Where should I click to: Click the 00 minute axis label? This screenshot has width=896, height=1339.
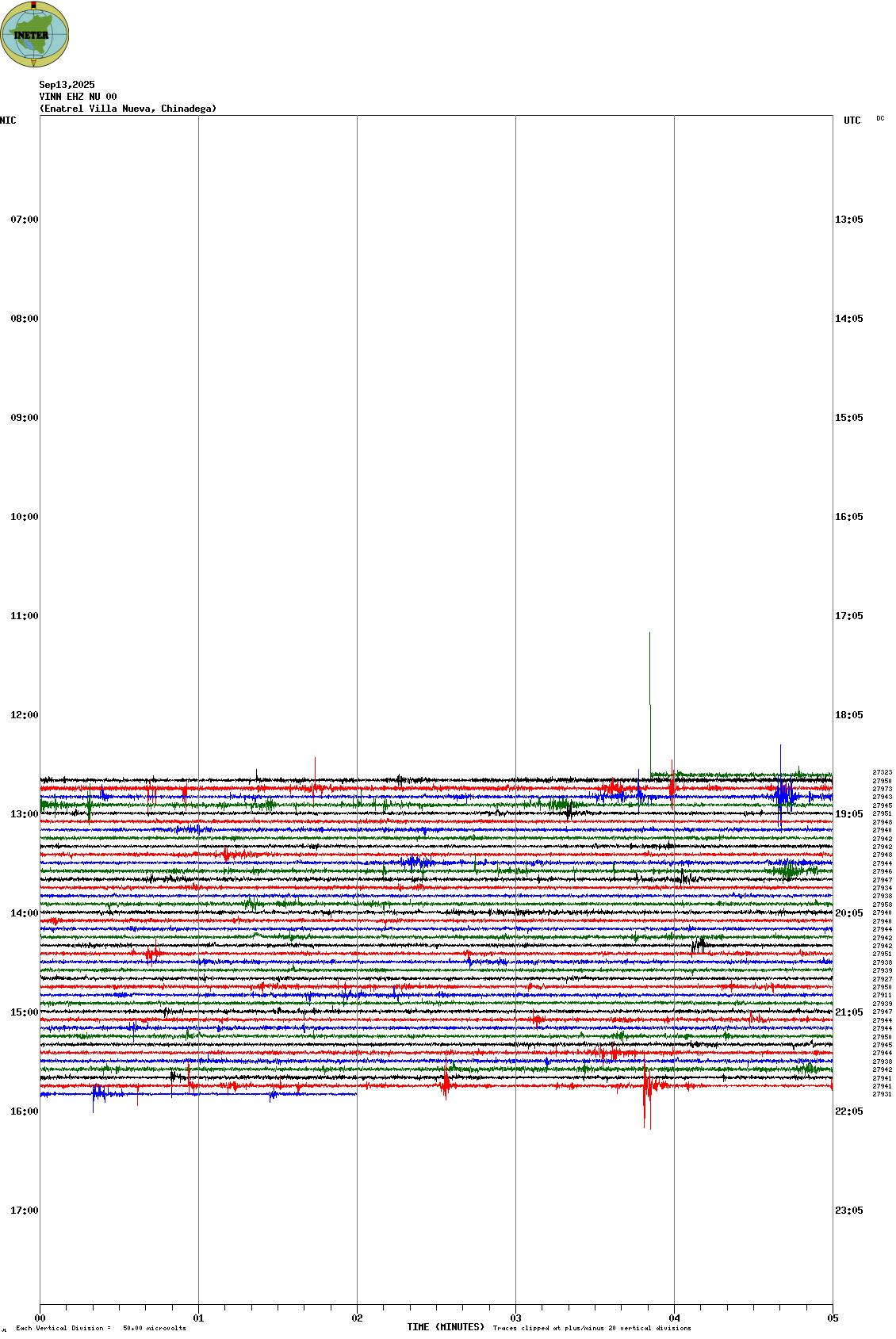pos(40,1318)
